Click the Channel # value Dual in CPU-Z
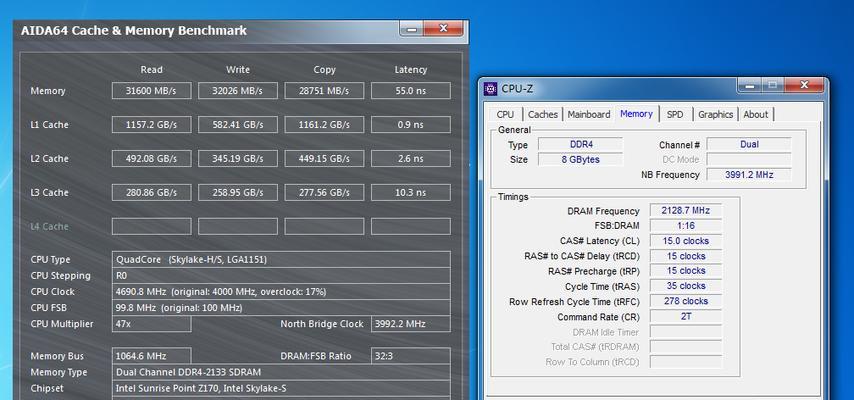 click(x=749, y=144)
